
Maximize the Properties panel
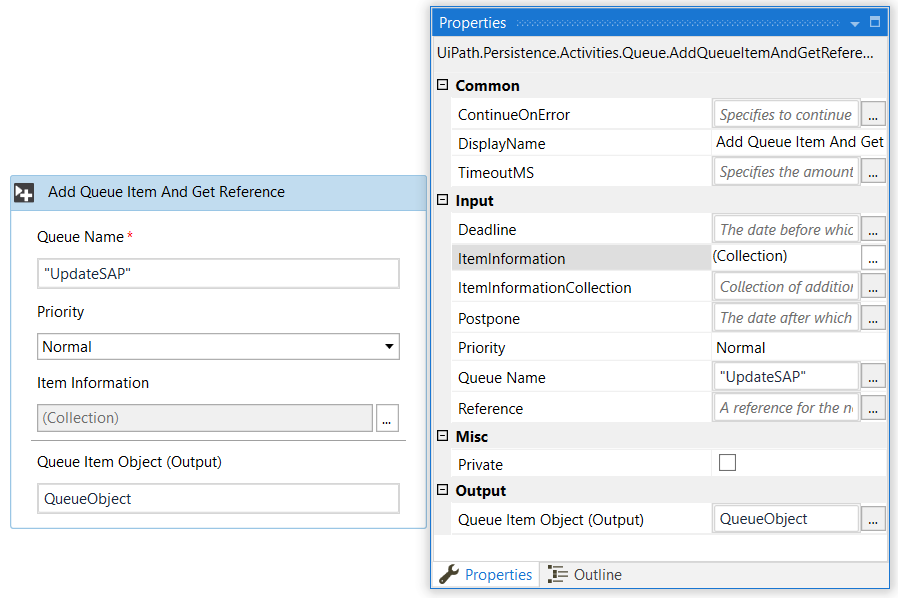875,22
